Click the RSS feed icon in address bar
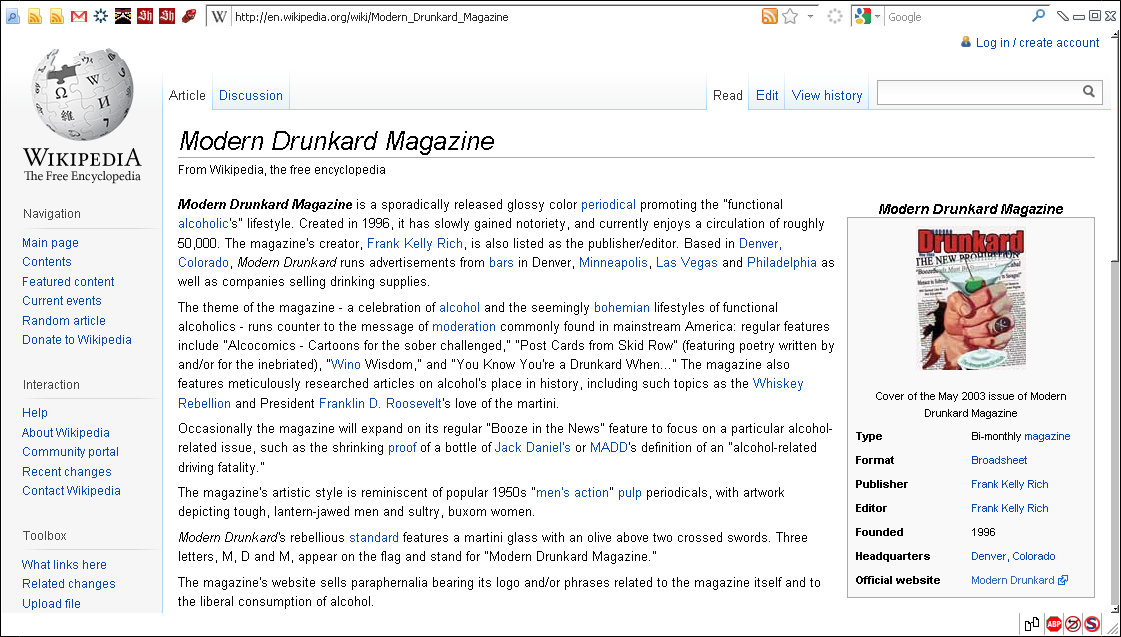The height and width of the screenshot is (637, 1121). pyautogui.click(x=769, y=16)
